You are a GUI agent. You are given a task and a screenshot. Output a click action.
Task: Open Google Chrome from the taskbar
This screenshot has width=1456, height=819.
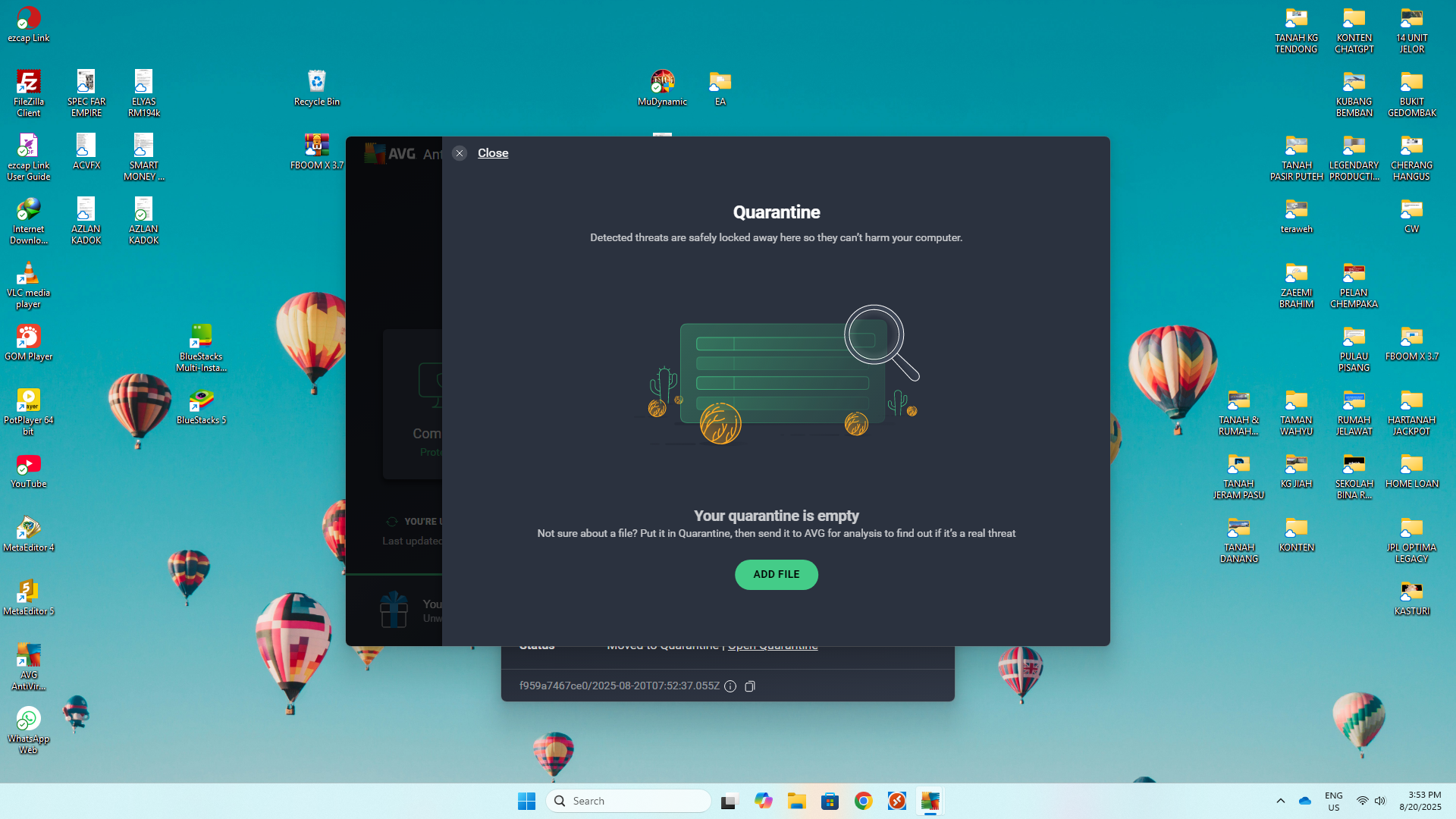point(863,801)
